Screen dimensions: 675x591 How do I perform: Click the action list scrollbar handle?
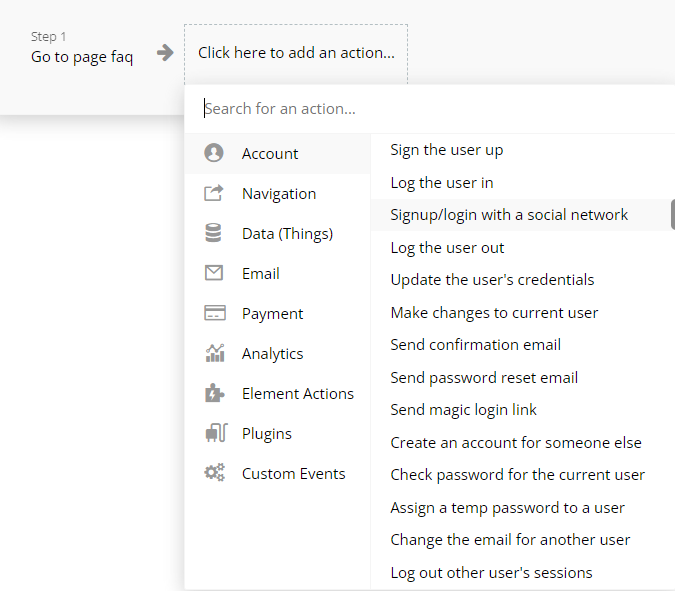coord(673,215)
